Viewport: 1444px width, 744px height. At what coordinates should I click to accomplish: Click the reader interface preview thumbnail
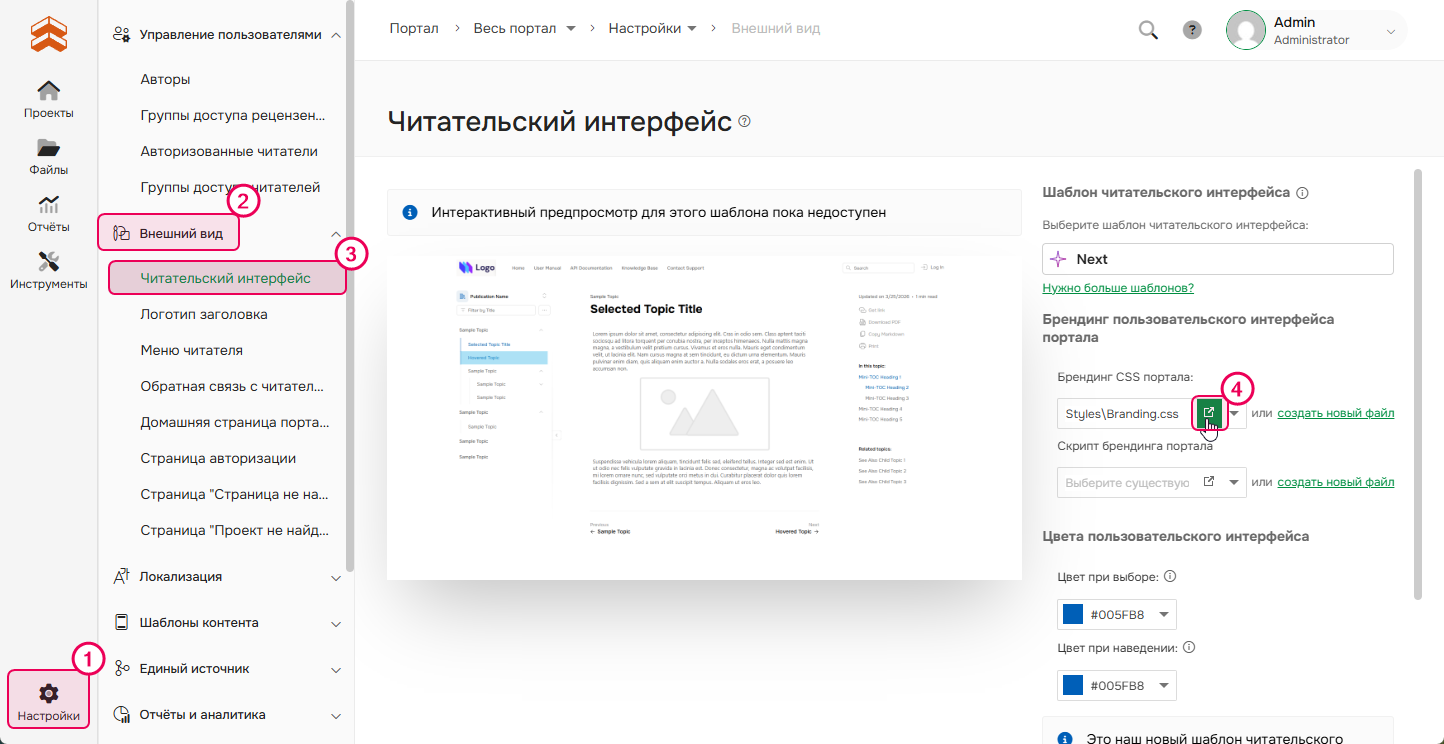pos(704,411)
